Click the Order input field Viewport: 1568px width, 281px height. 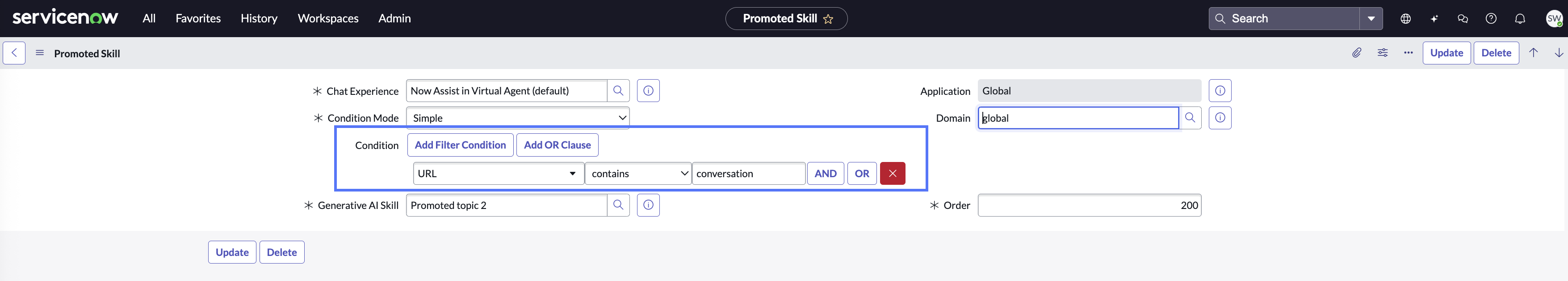[x=1090, y=205]
